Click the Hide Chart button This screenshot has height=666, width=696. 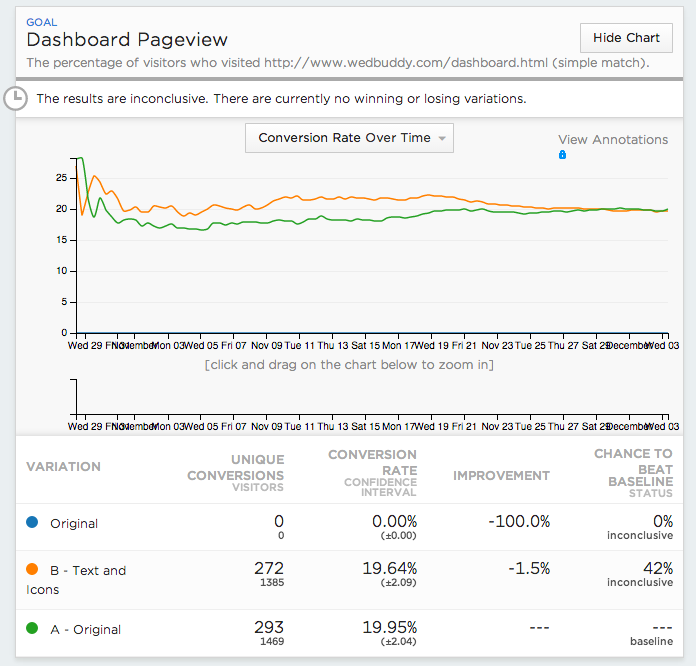click(626, 38)
